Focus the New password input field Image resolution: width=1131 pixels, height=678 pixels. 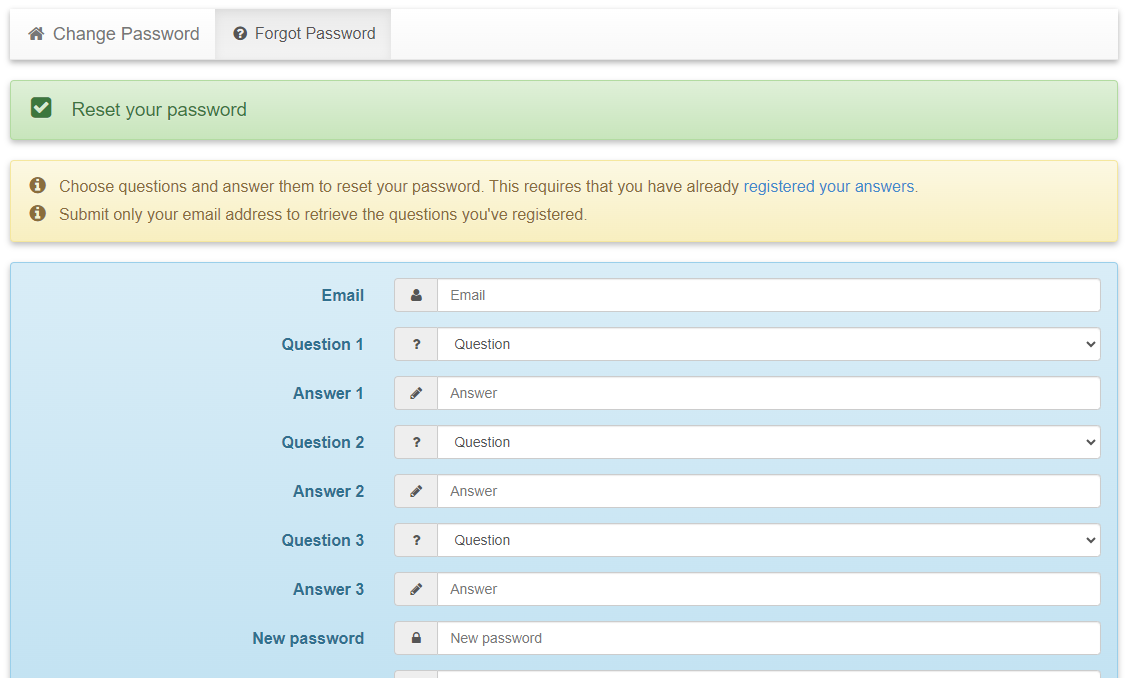(x=768, y=638)
